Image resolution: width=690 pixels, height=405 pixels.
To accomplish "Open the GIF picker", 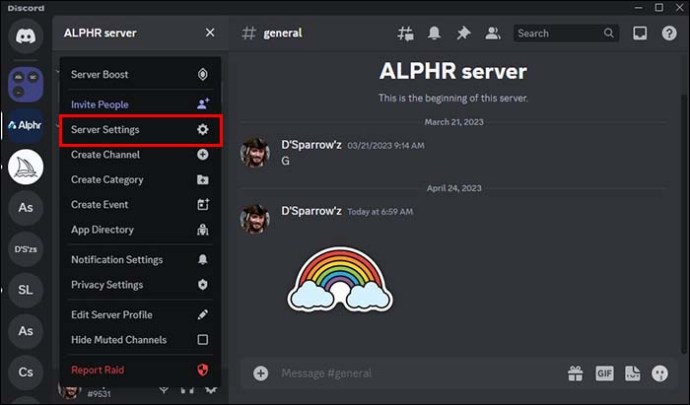I will (604, 373).
